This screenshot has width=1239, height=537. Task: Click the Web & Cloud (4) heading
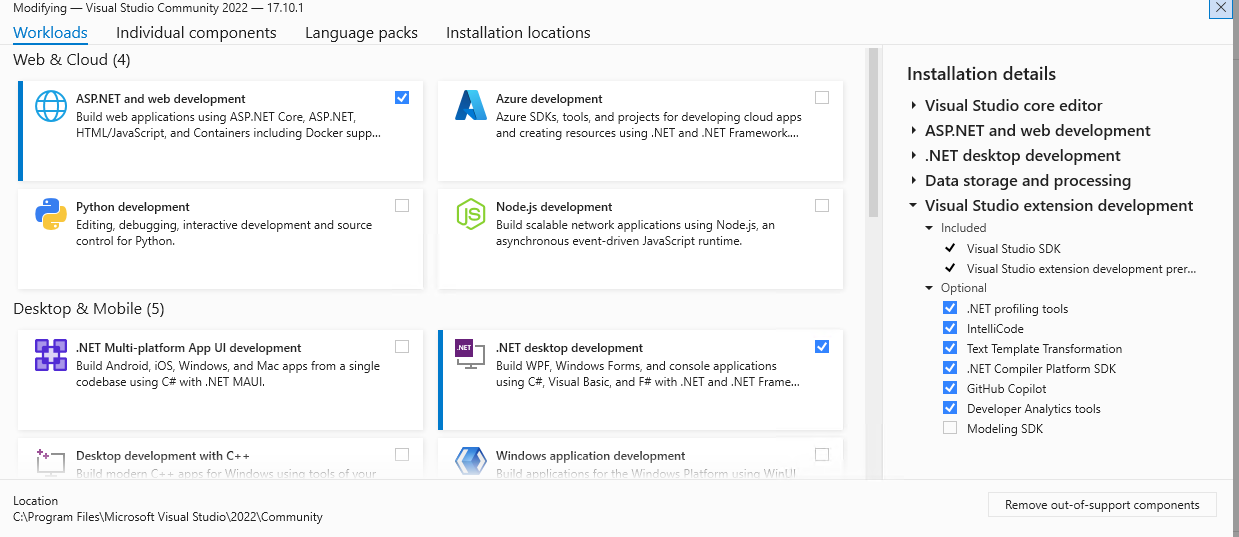(x=72, y=60)
